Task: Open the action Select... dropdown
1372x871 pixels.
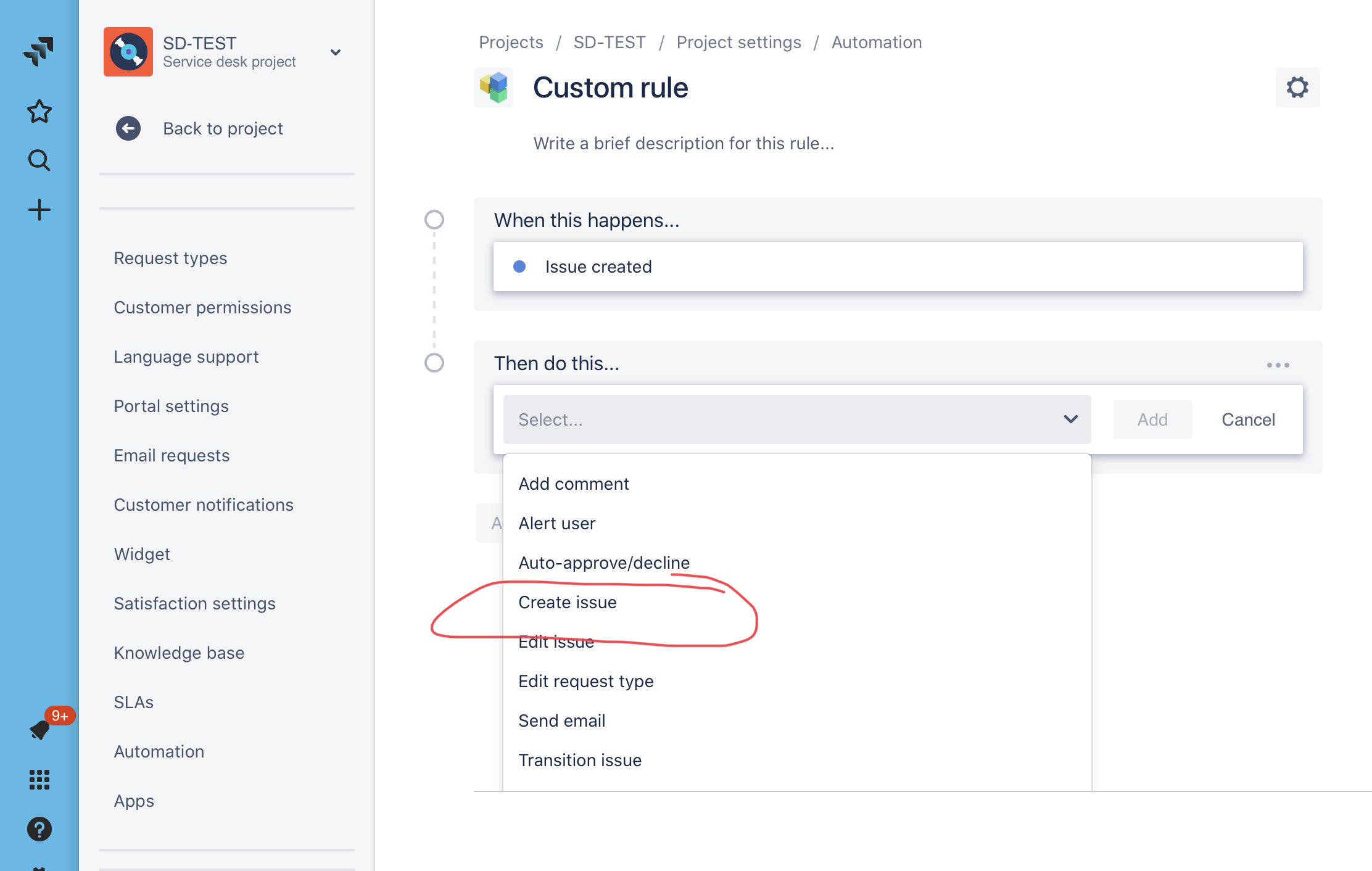Action: [x=797, y=419]
